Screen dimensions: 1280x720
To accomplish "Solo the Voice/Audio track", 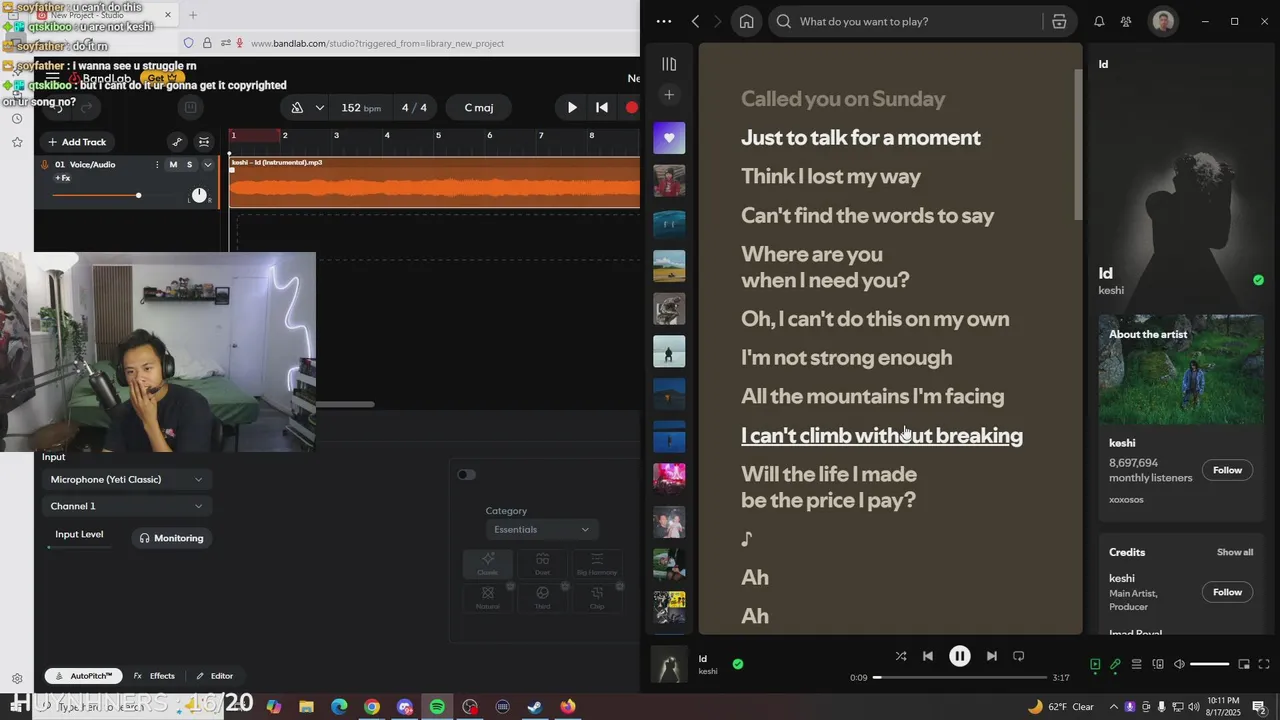I will (x=189, y=165).
